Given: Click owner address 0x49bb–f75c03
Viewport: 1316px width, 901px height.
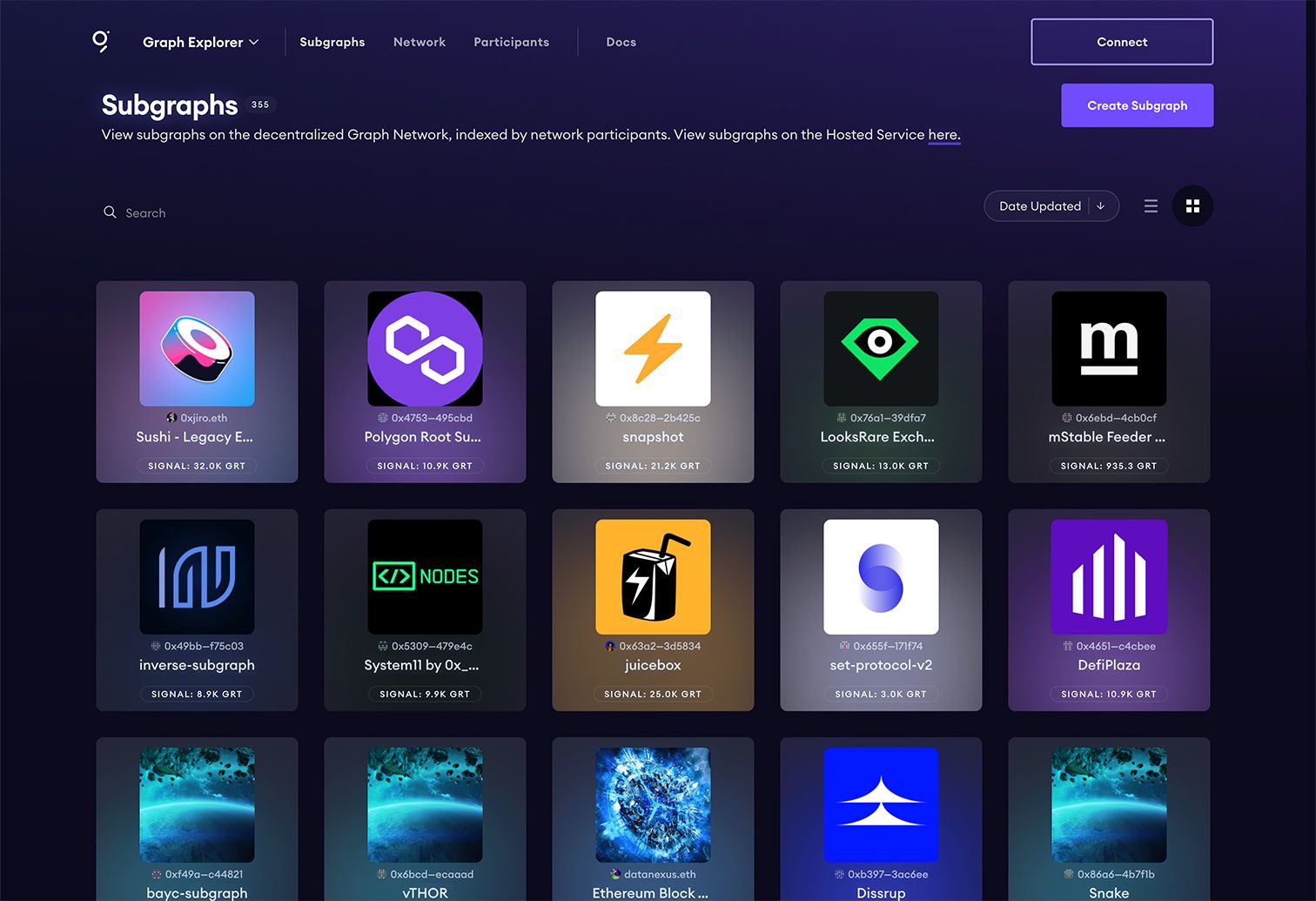Looking at the screenshot, I should 204,646.
